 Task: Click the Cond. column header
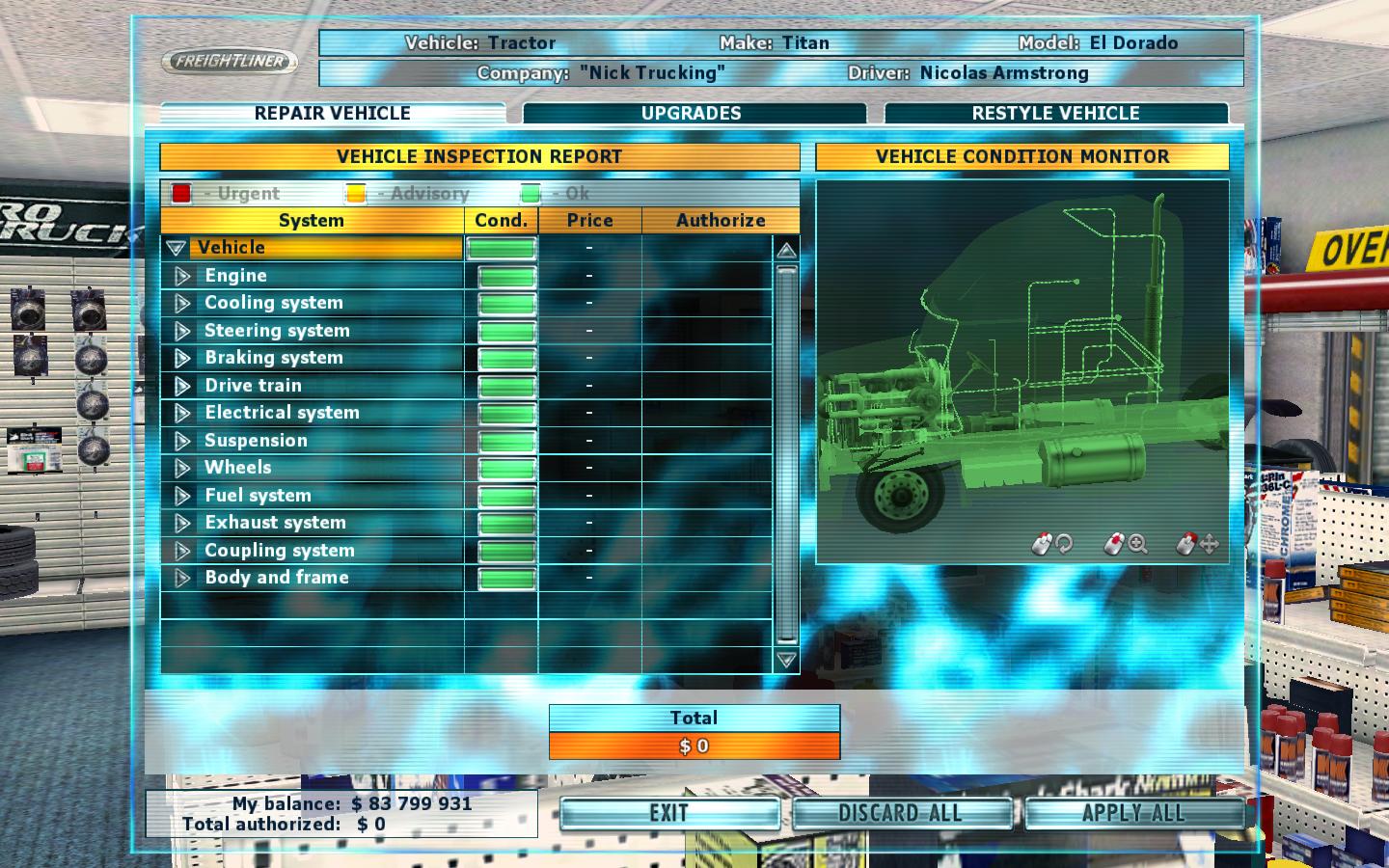(x=502, y=220)
